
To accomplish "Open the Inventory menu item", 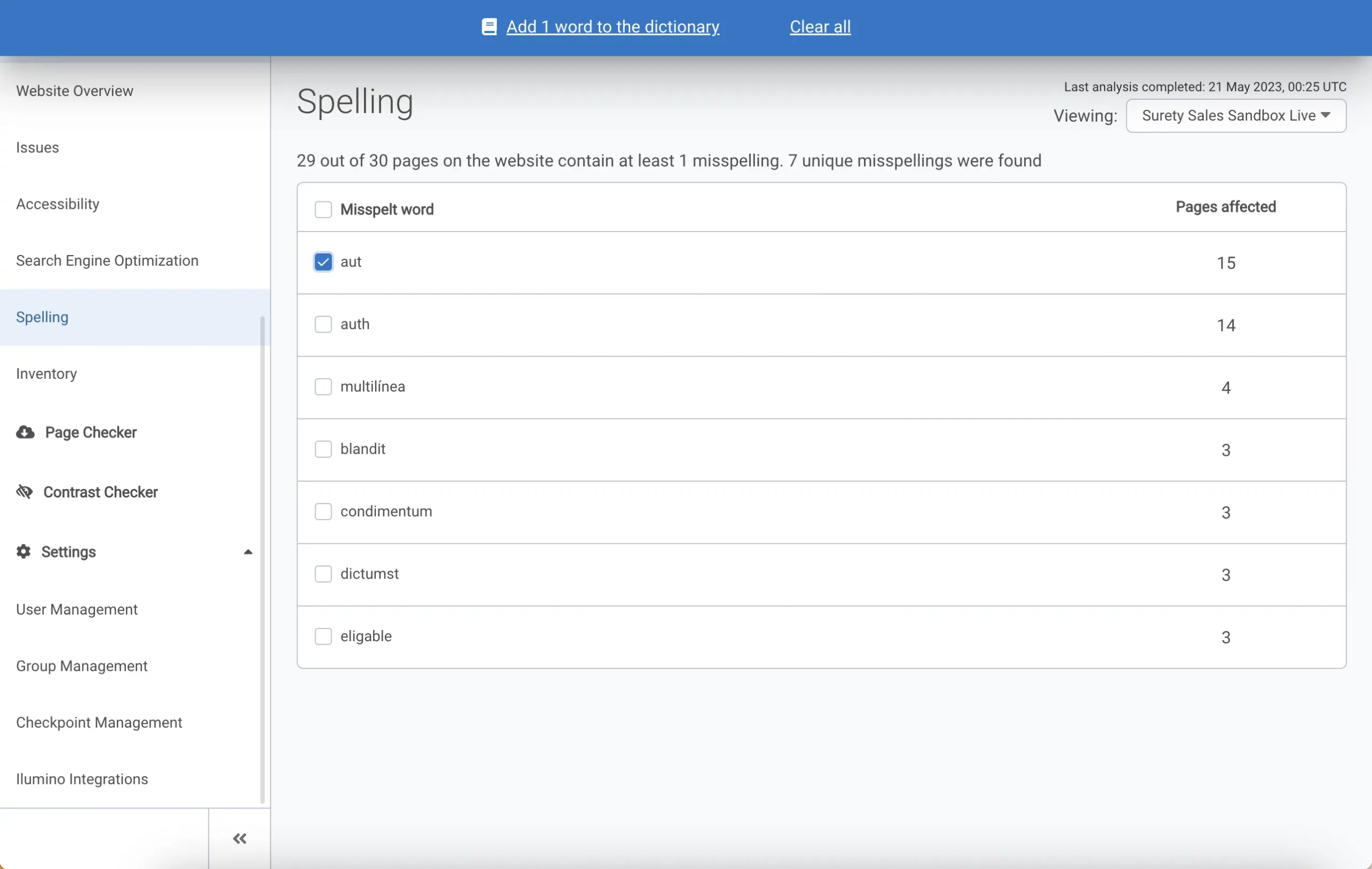I will (46, 373).
